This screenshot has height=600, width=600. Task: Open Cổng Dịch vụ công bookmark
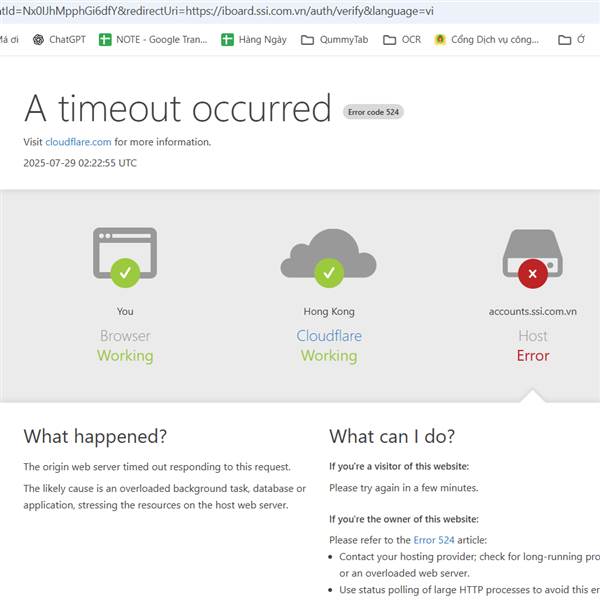pos(487,39)
